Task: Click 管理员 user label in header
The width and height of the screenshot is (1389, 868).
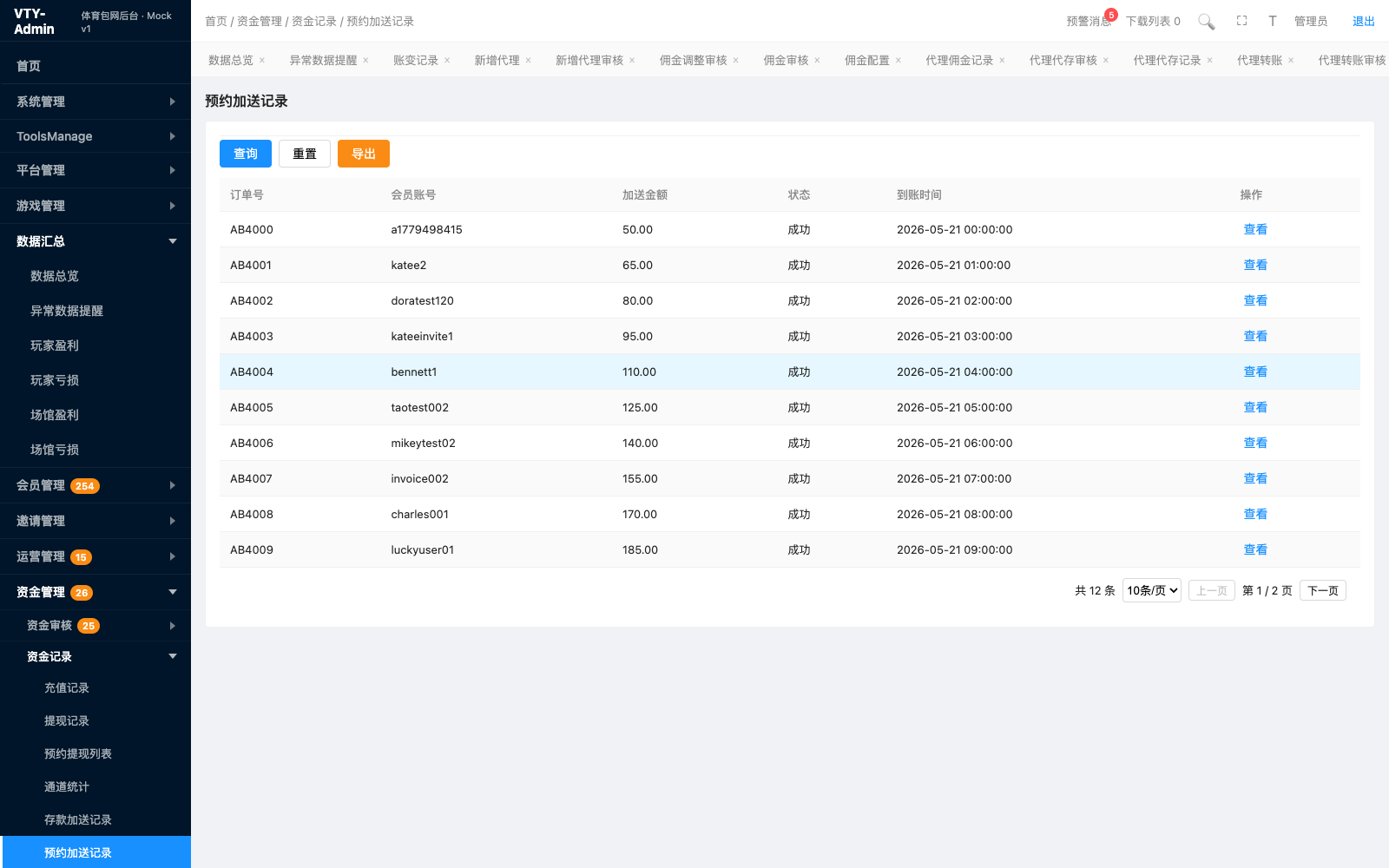Action: [x=1311, y=21]
